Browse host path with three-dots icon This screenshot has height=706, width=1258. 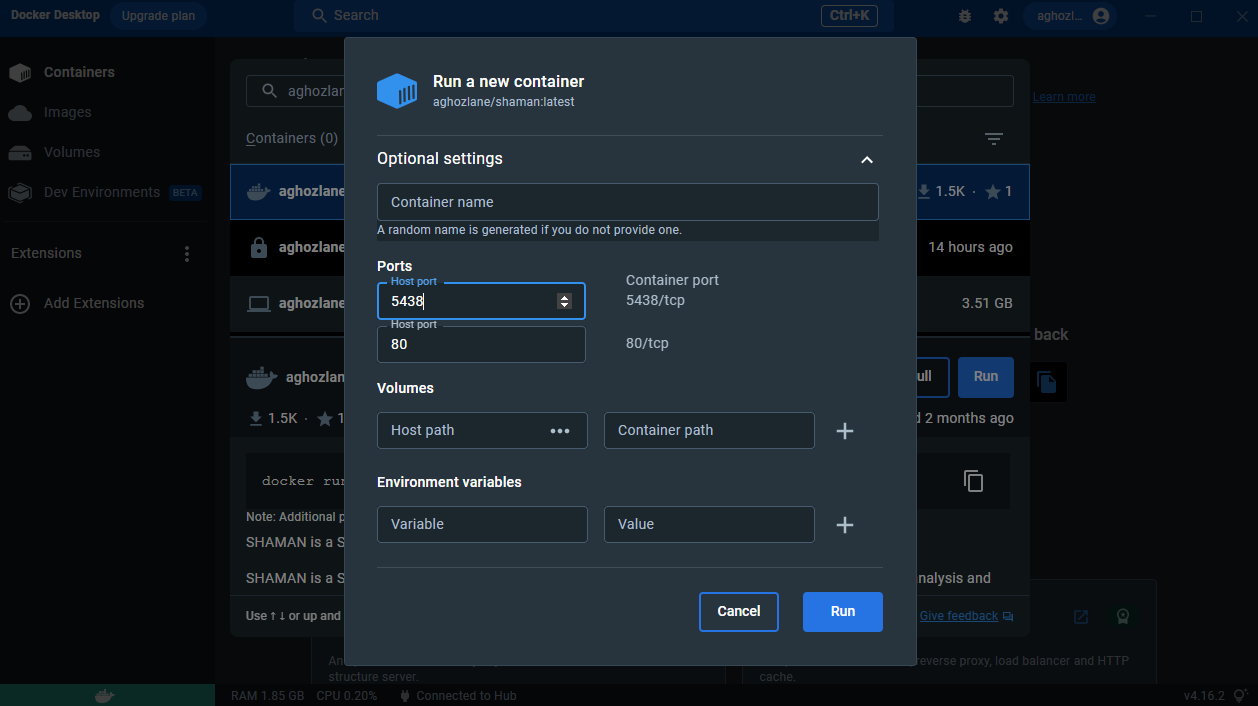pyautogui.click(x=560, y=431)
